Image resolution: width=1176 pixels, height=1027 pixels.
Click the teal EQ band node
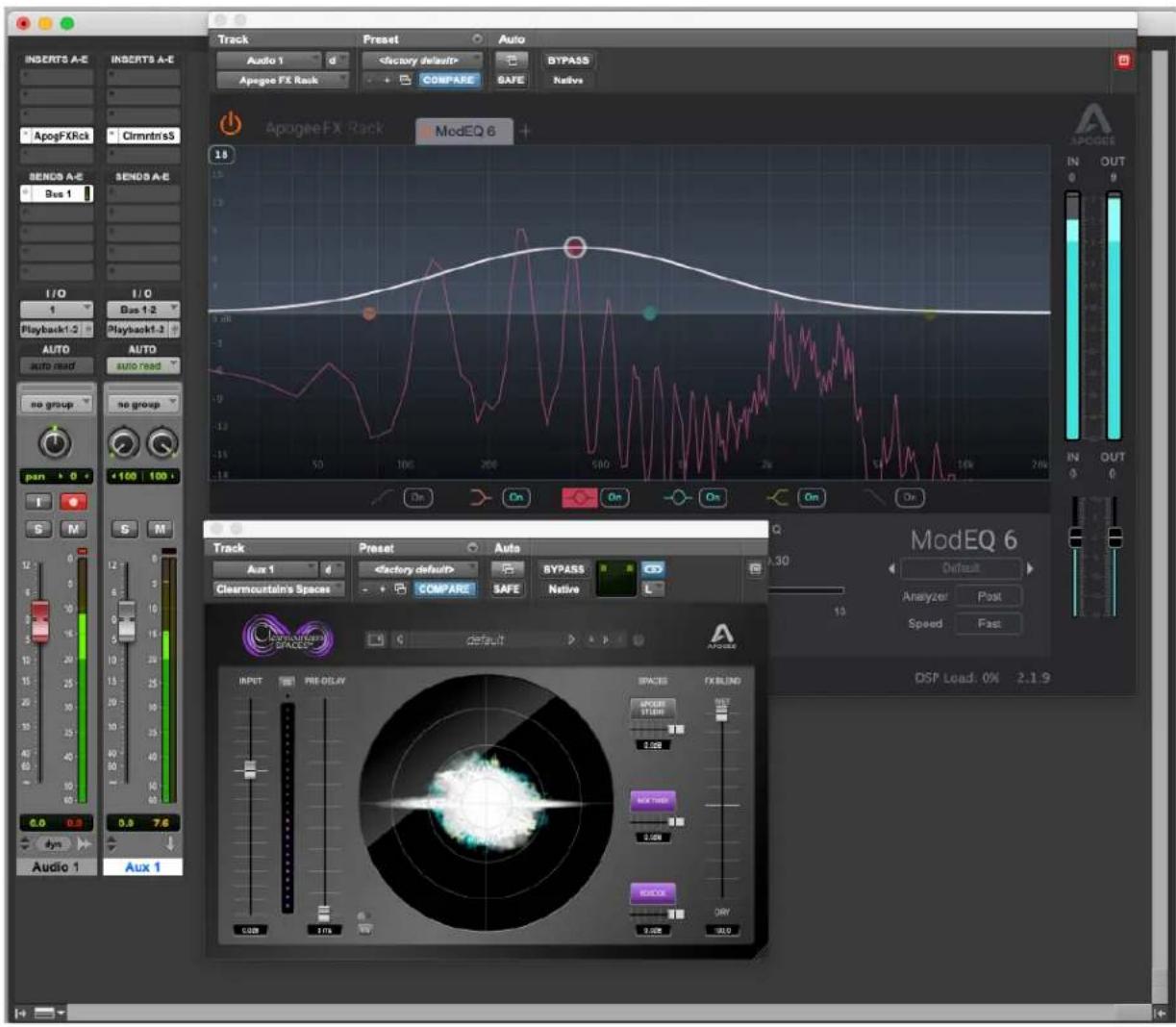650,313
